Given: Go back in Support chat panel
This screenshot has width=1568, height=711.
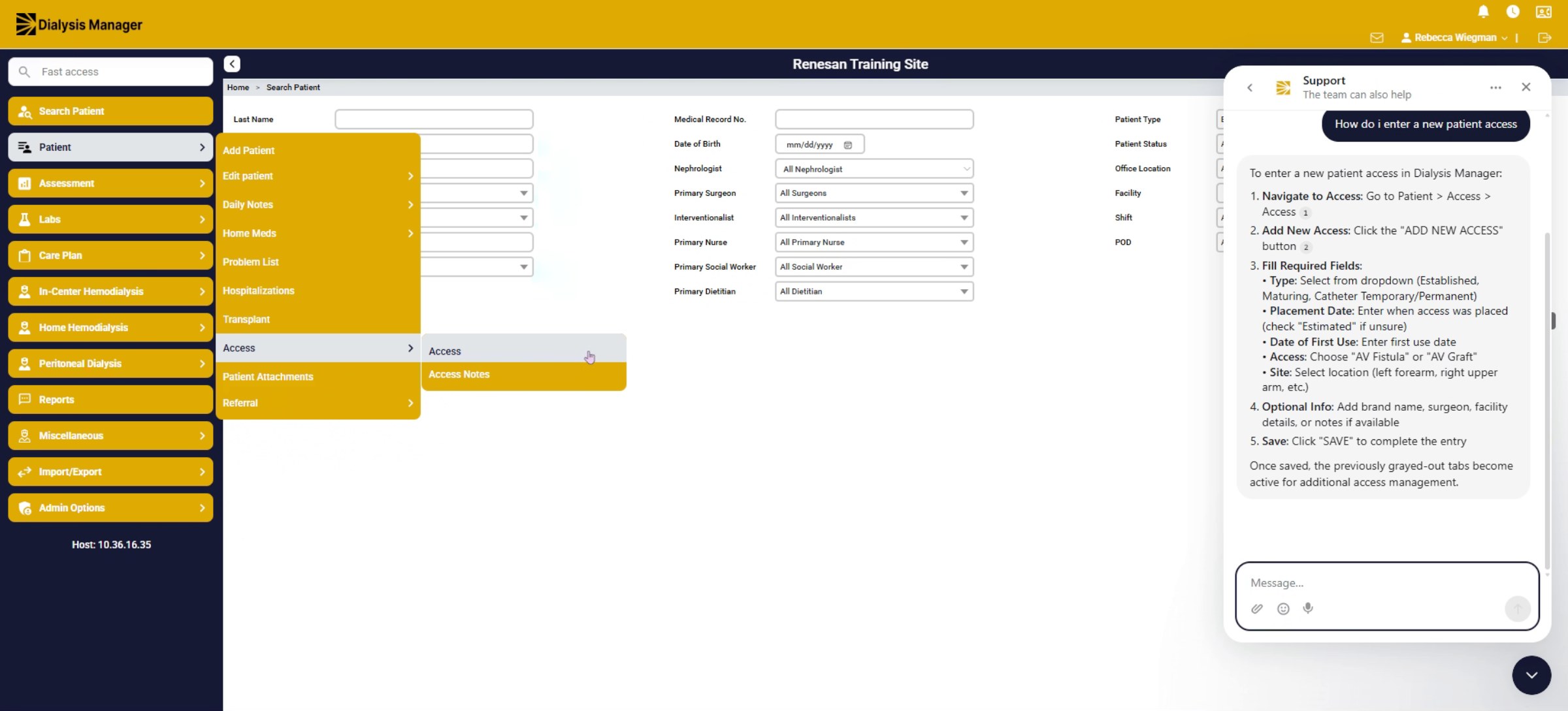Looking at the screenshot, I should click(x=1250, y=87).
